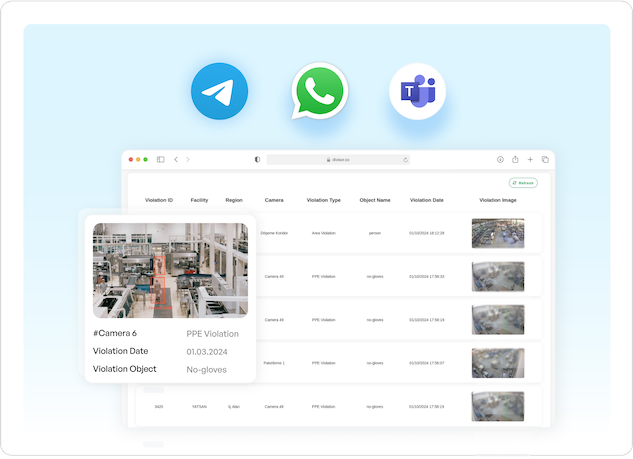Toggle the browser sidebar icon

pos(161,159)
